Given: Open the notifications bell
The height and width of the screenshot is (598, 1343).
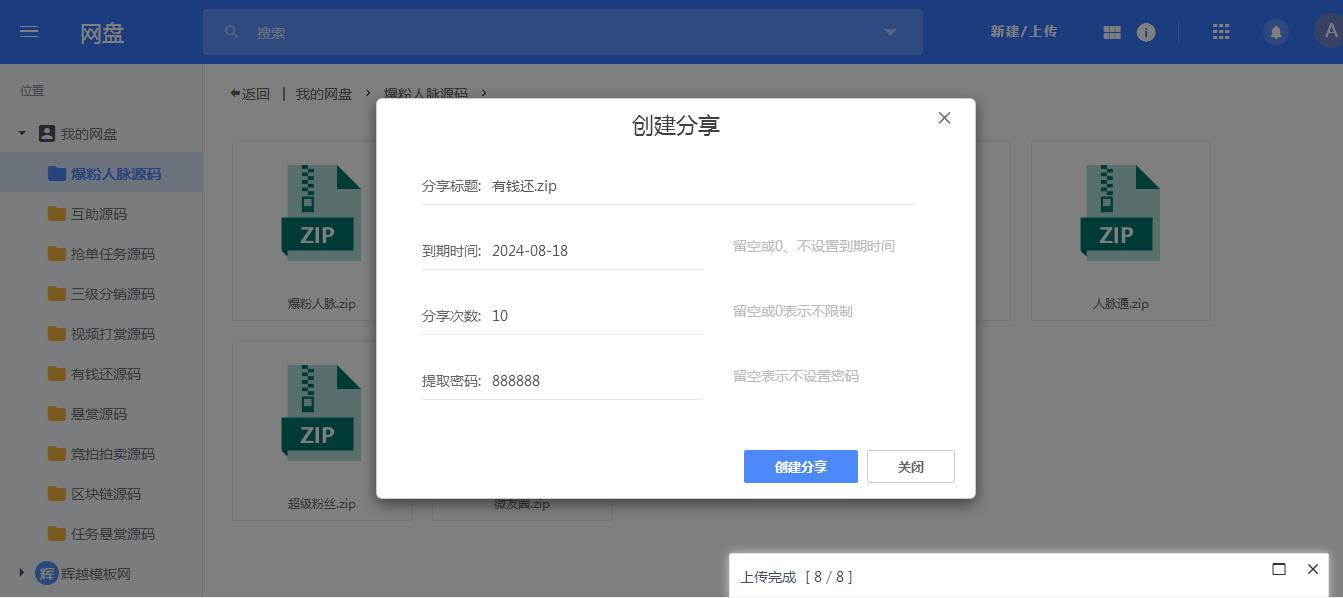Looking at the screenshot, I should click(1275, 32).
